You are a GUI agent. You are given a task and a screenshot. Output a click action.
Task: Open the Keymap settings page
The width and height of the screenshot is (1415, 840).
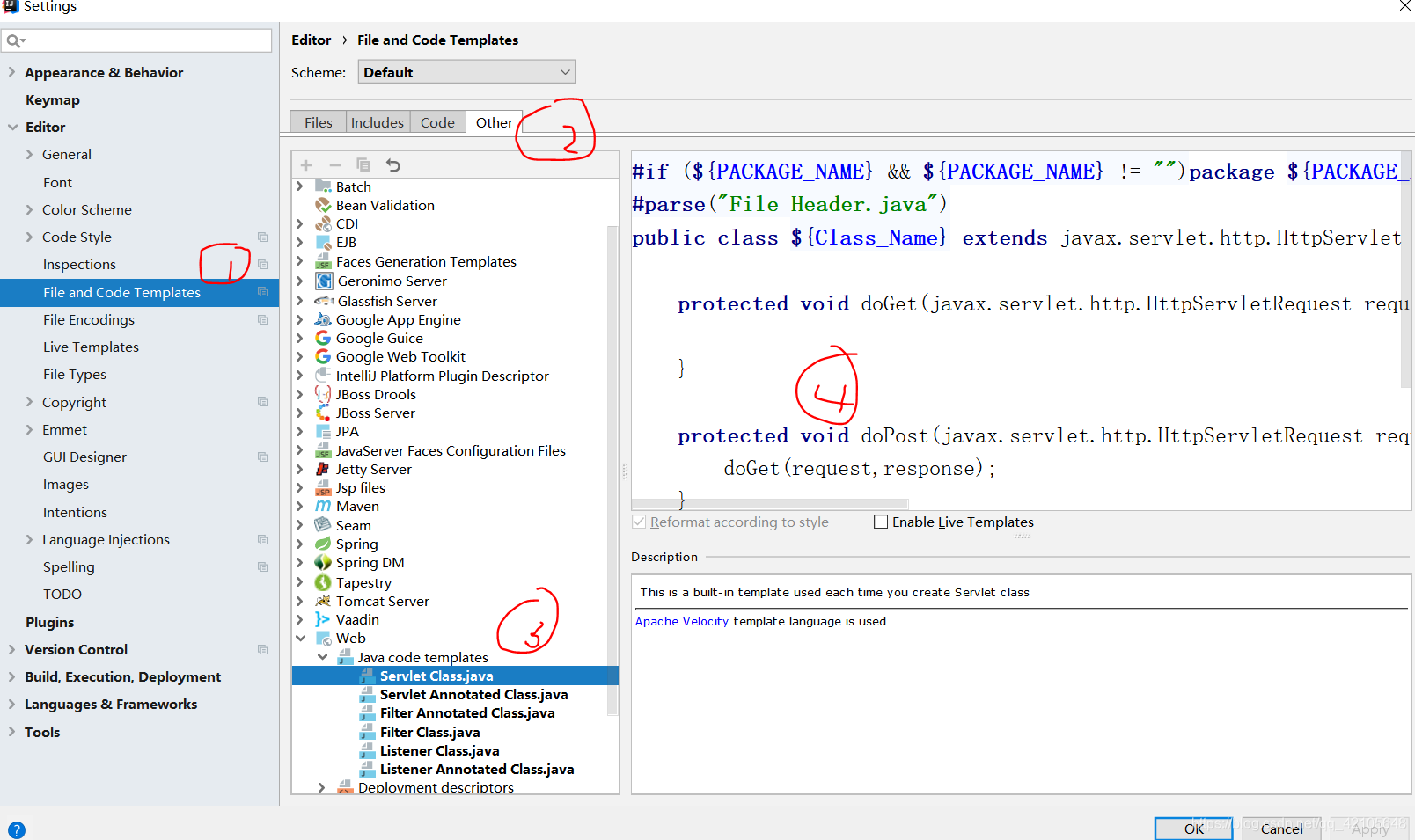pos(53,99)
